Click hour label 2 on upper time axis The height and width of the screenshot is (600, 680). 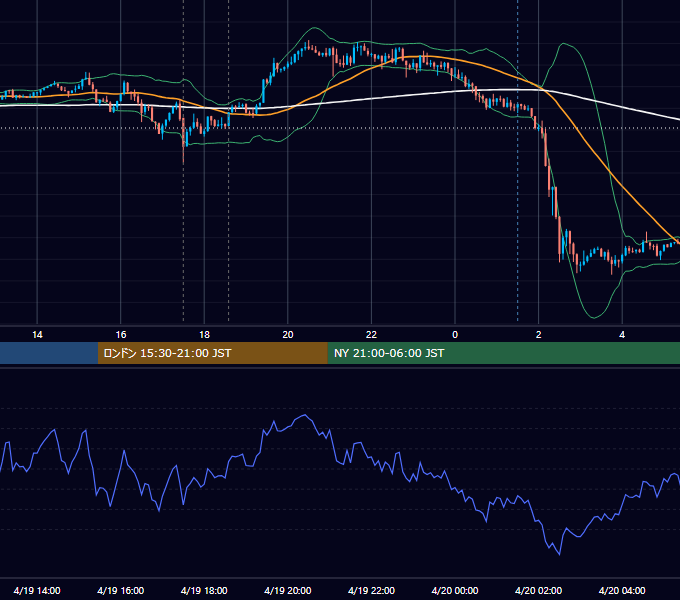click(539, 335)
